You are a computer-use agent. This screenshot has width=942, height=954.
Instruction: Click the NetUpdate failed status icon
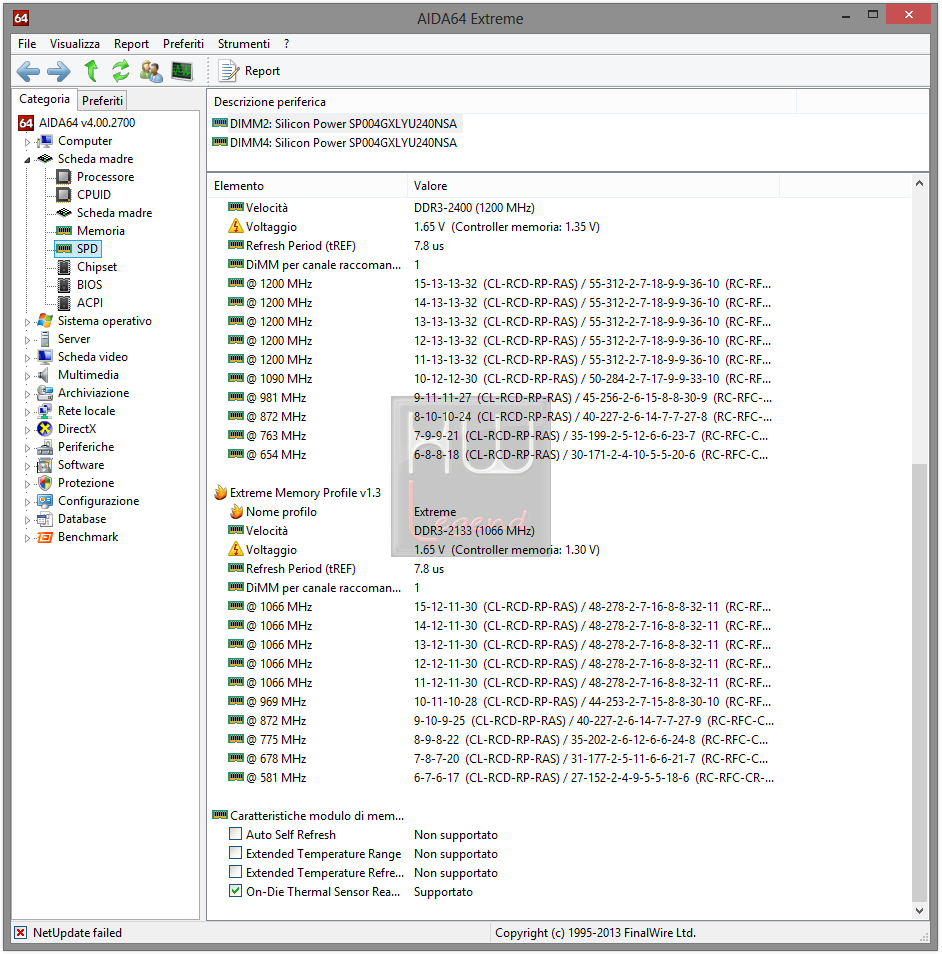(x=21, y=933)
